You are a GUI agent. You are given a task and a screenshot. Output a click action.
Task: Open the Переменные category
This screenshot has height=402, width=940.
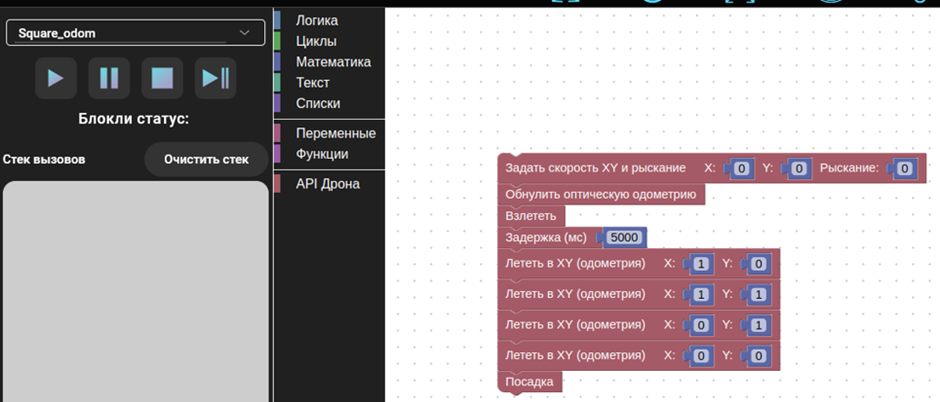tap(335, 133)
